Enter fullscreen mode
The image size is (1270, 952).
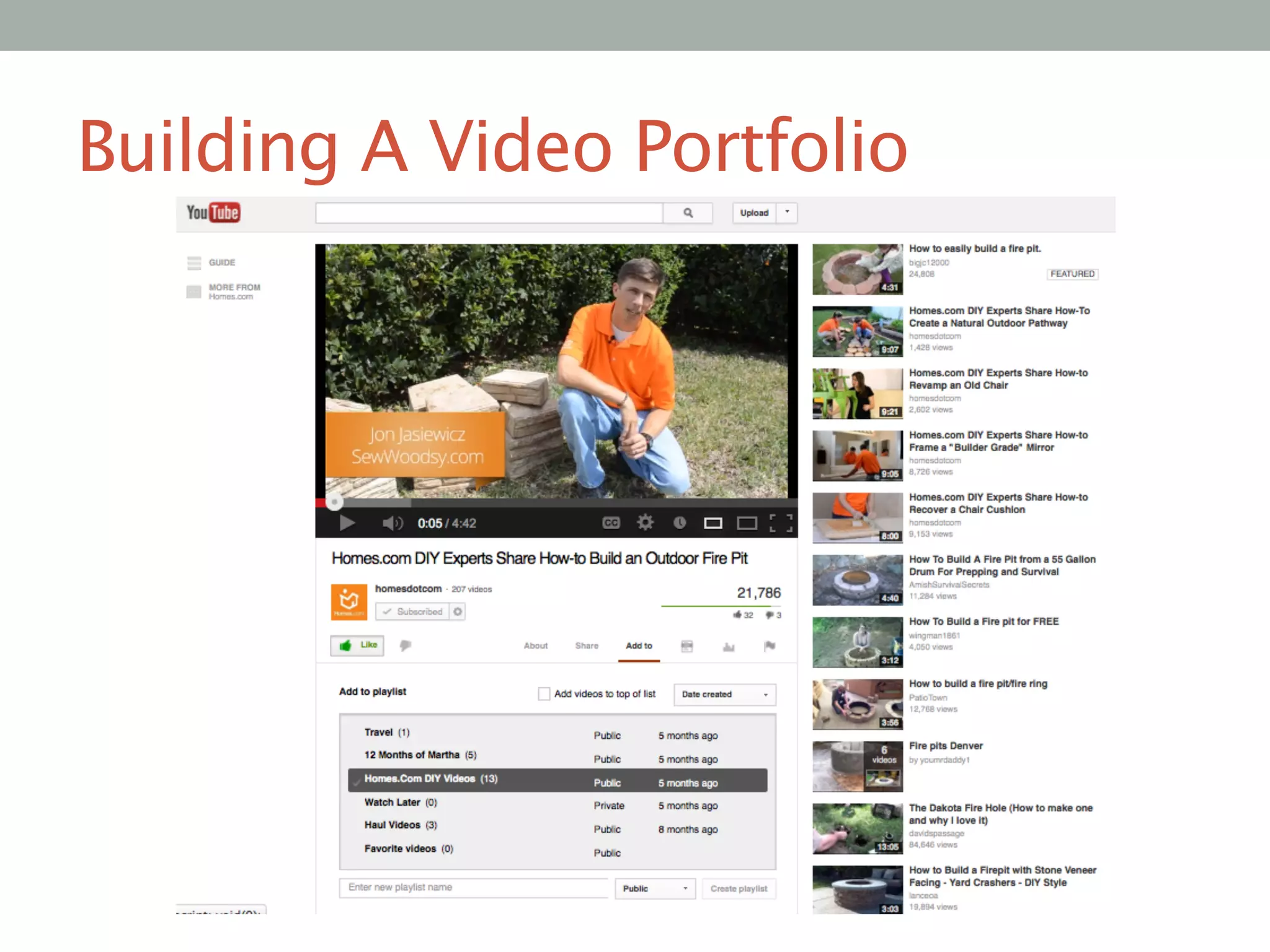(x=781, y=523)
